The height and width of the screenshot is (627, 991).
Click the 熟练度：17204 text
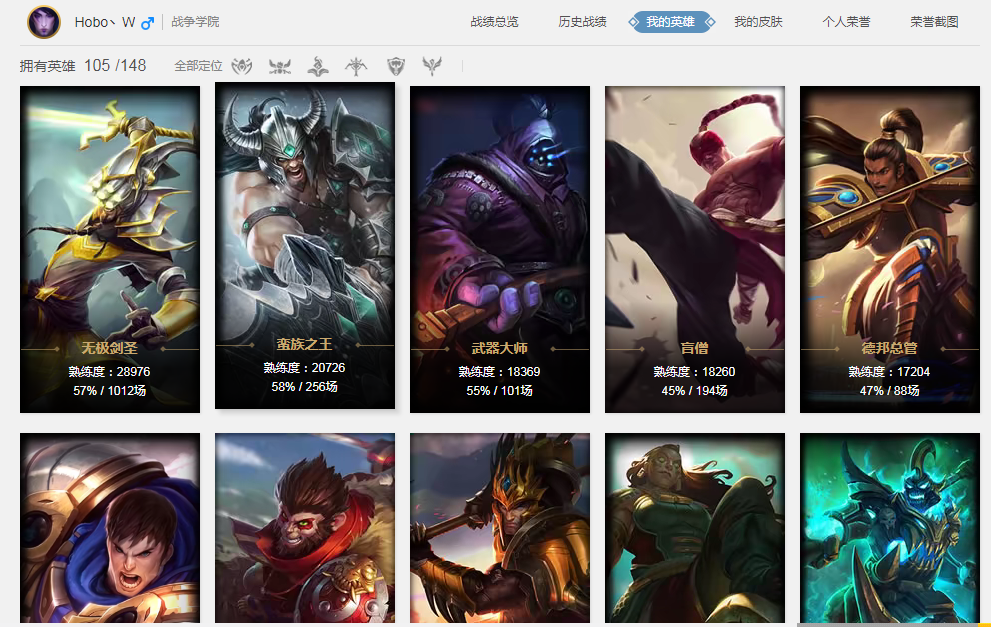889,372
